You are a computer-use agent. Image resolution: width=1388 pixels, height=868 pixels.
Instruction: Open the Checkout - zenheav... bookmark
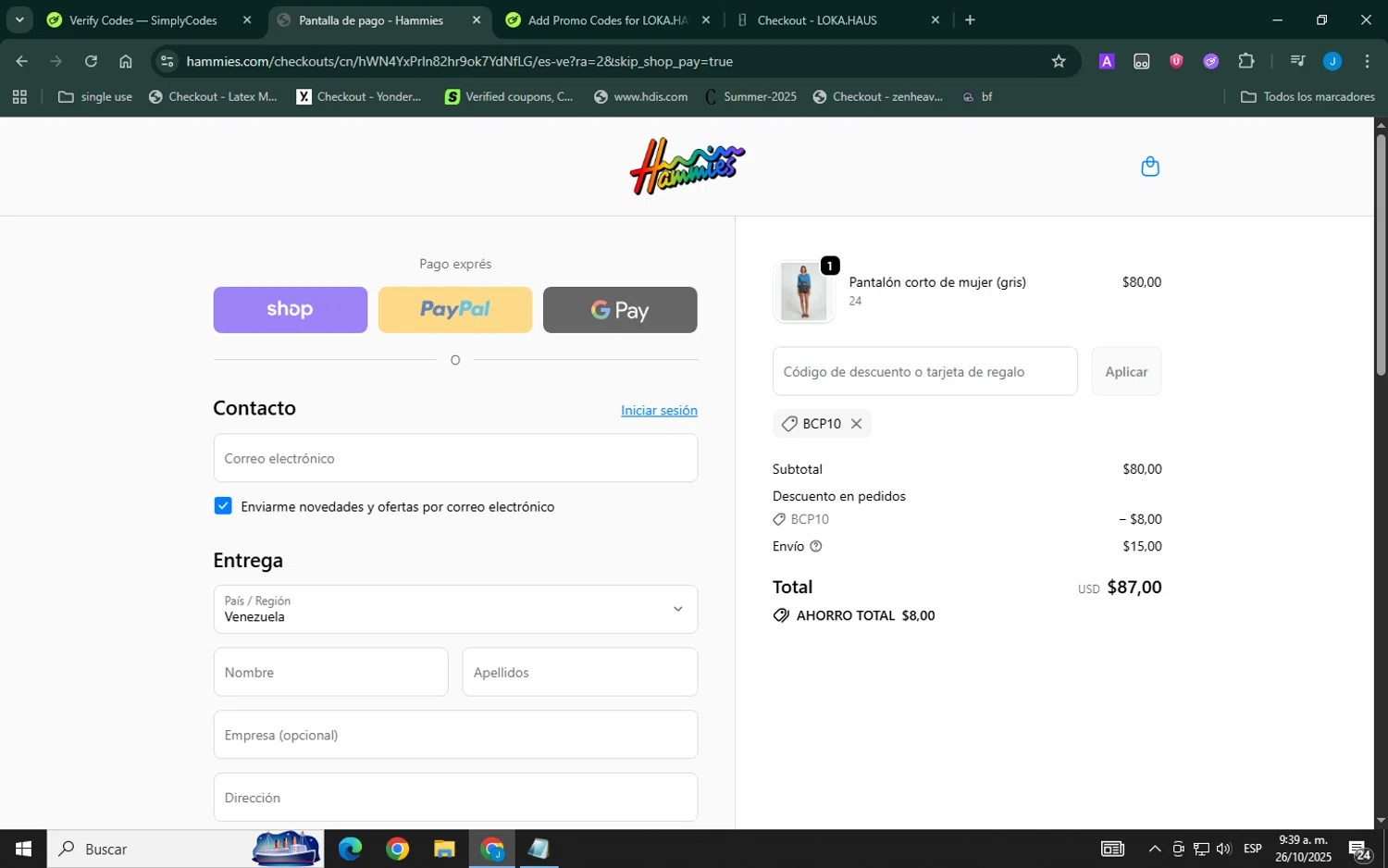click(877, 96)
